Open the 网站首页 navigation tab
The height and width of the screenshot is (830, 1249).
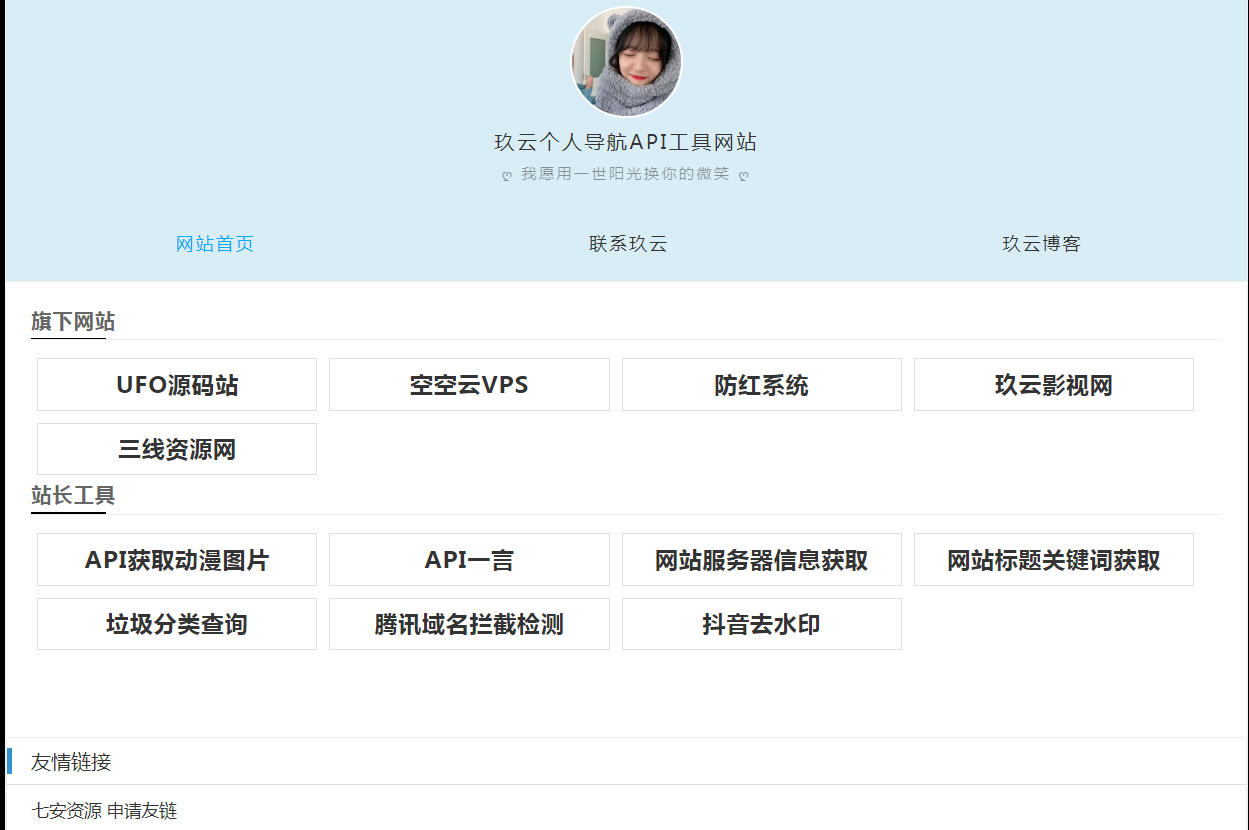click(x=215, y=244)
